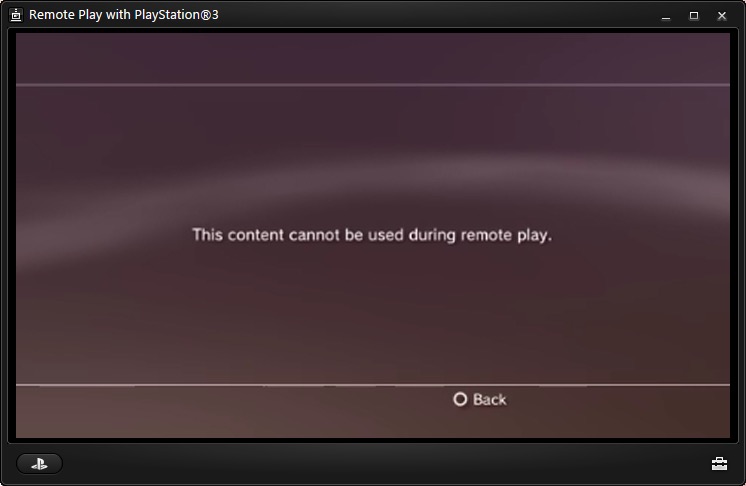
Task: Select the Back label on the PS3 screen
Action: [x=490, y=399]
